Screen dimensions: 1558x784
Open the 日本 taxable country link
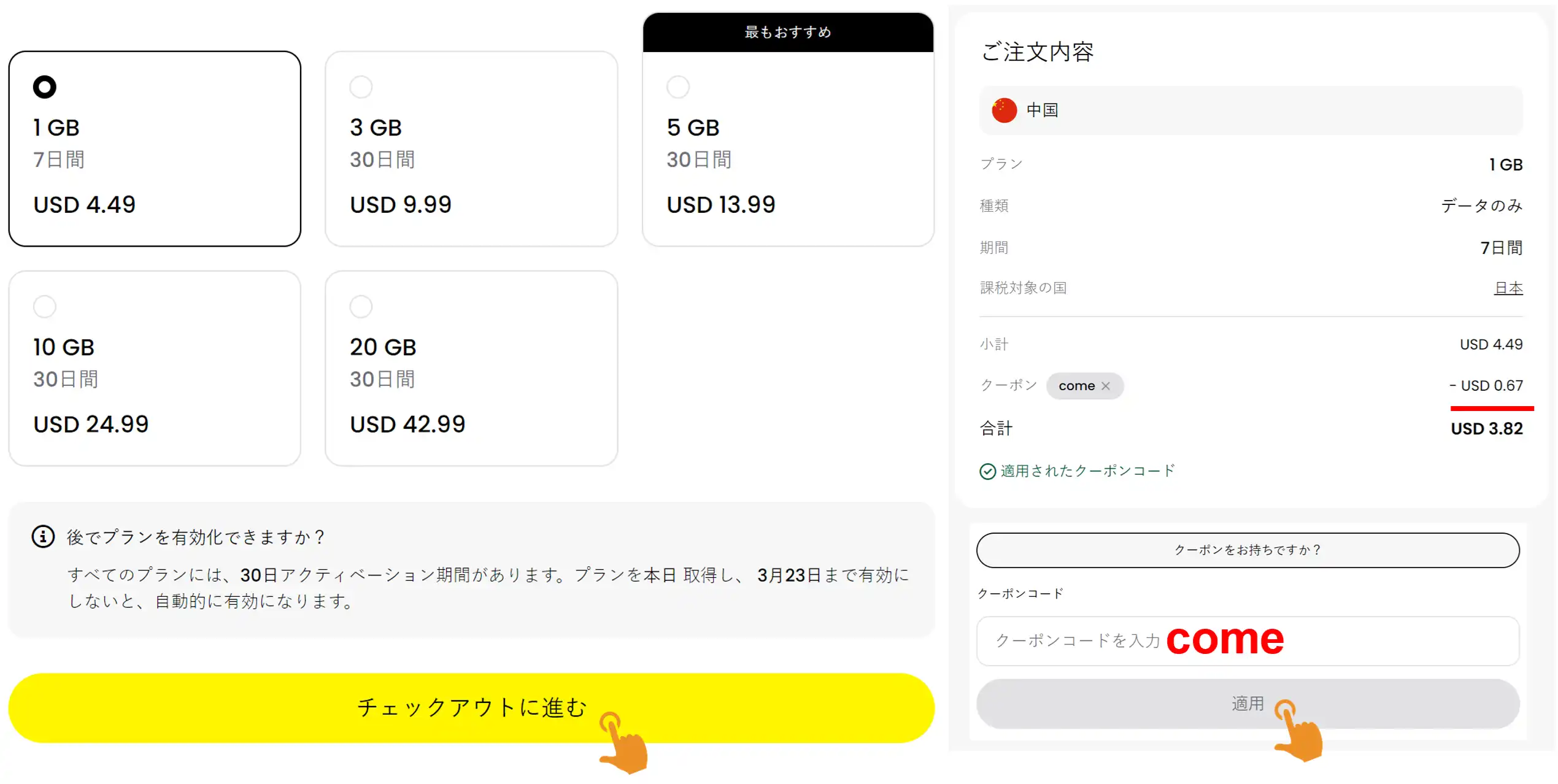click(x=1508, y=288)
